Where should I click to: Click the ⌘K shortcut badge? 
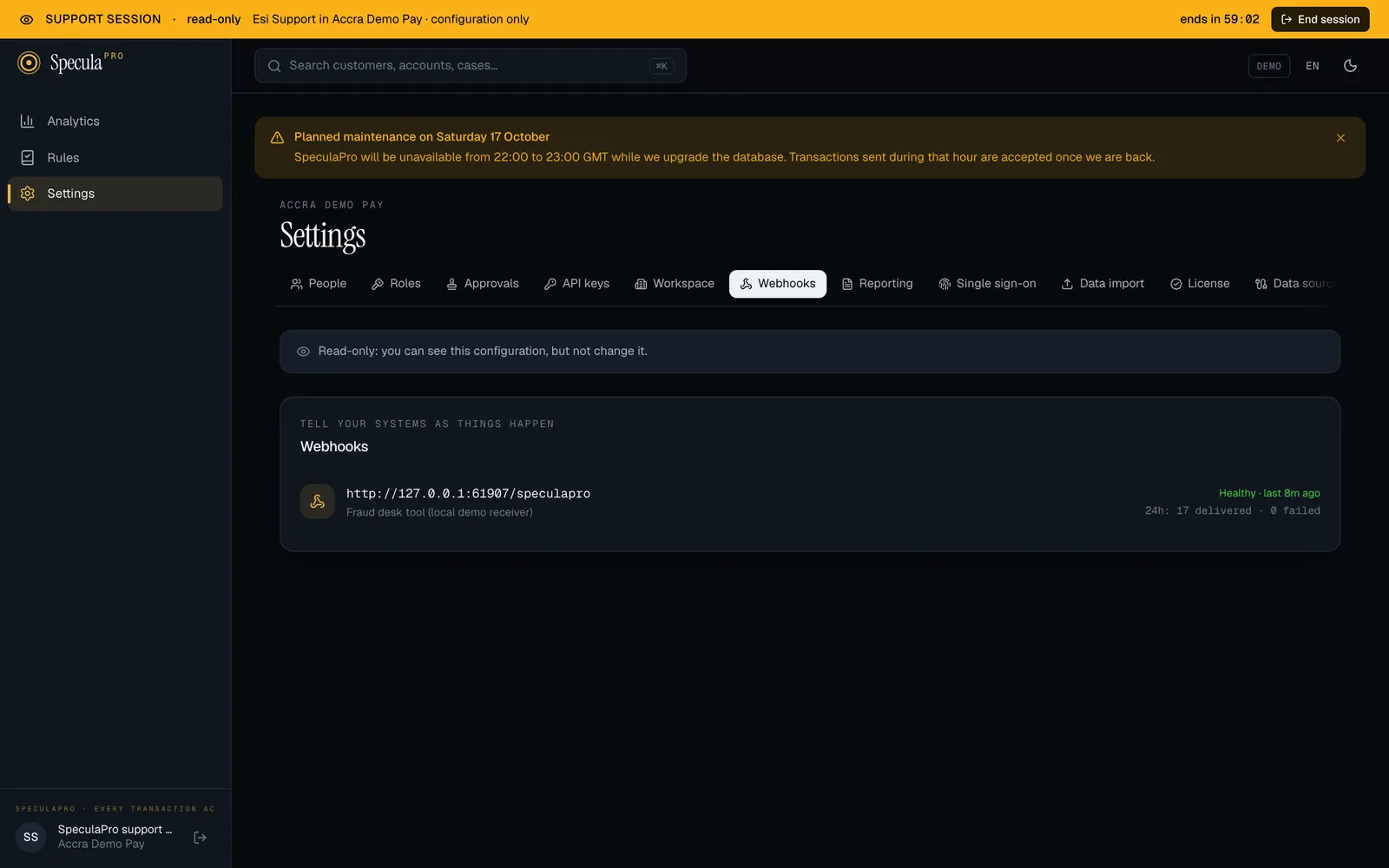coord(662,66)
